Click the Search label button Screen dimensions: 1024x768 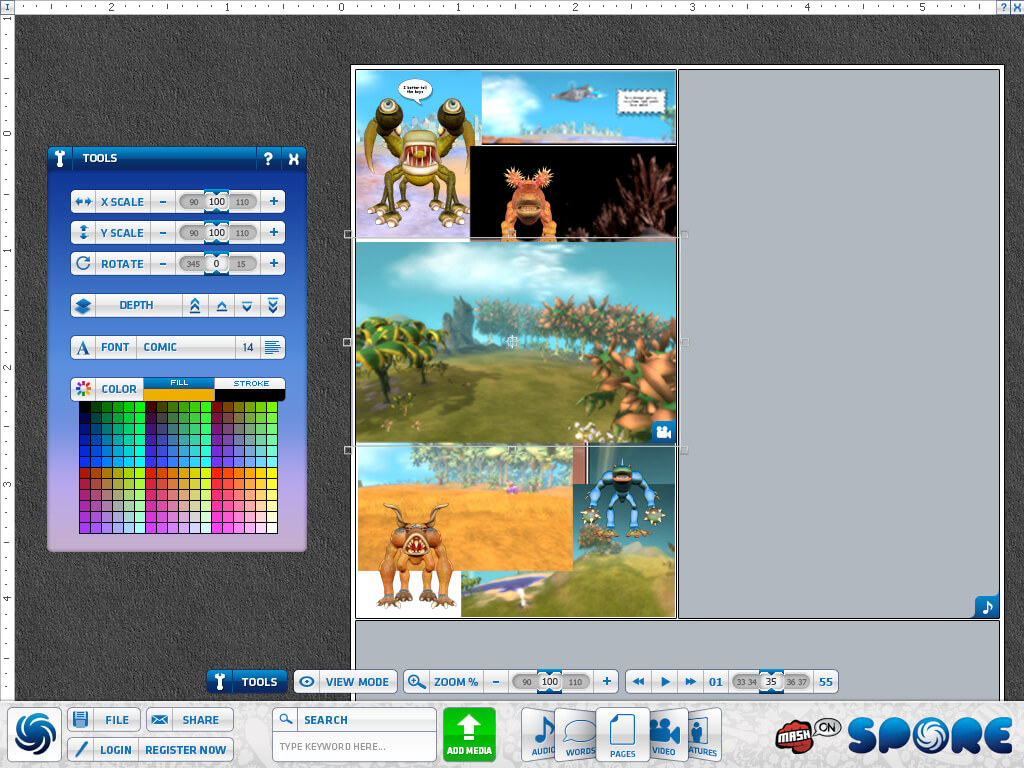click(x=354, y=720)
